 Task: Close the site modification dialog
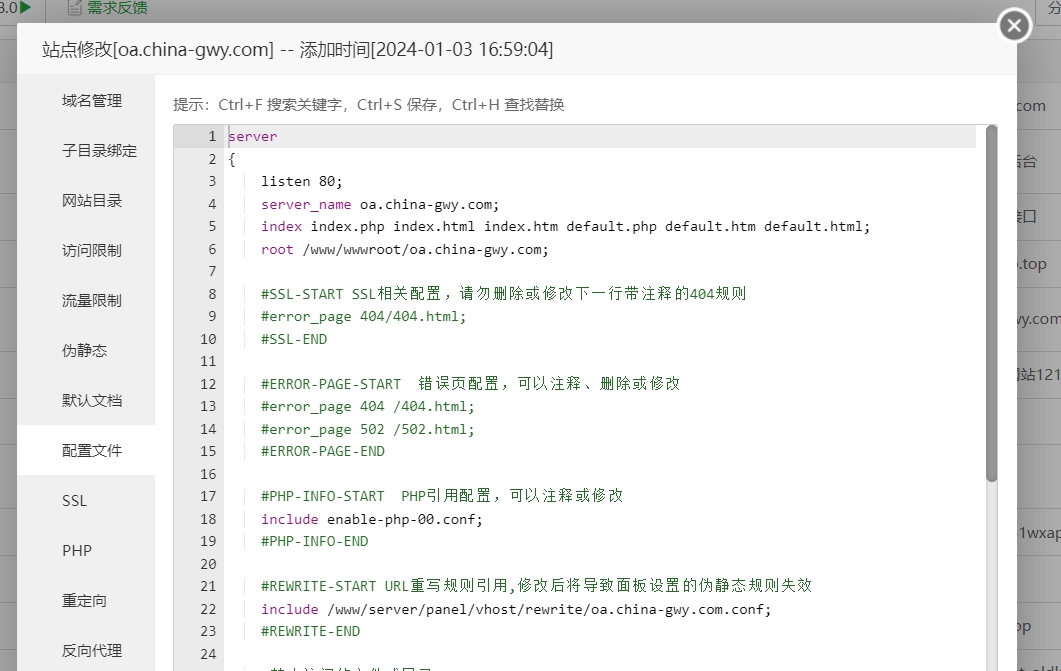1014,26
